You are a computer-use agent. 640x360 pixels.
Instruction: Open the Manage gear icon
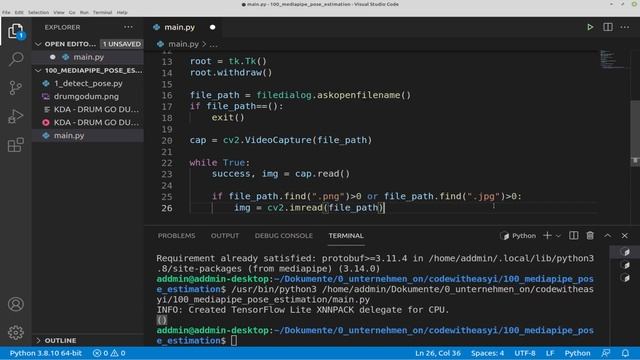coord(16,333)
